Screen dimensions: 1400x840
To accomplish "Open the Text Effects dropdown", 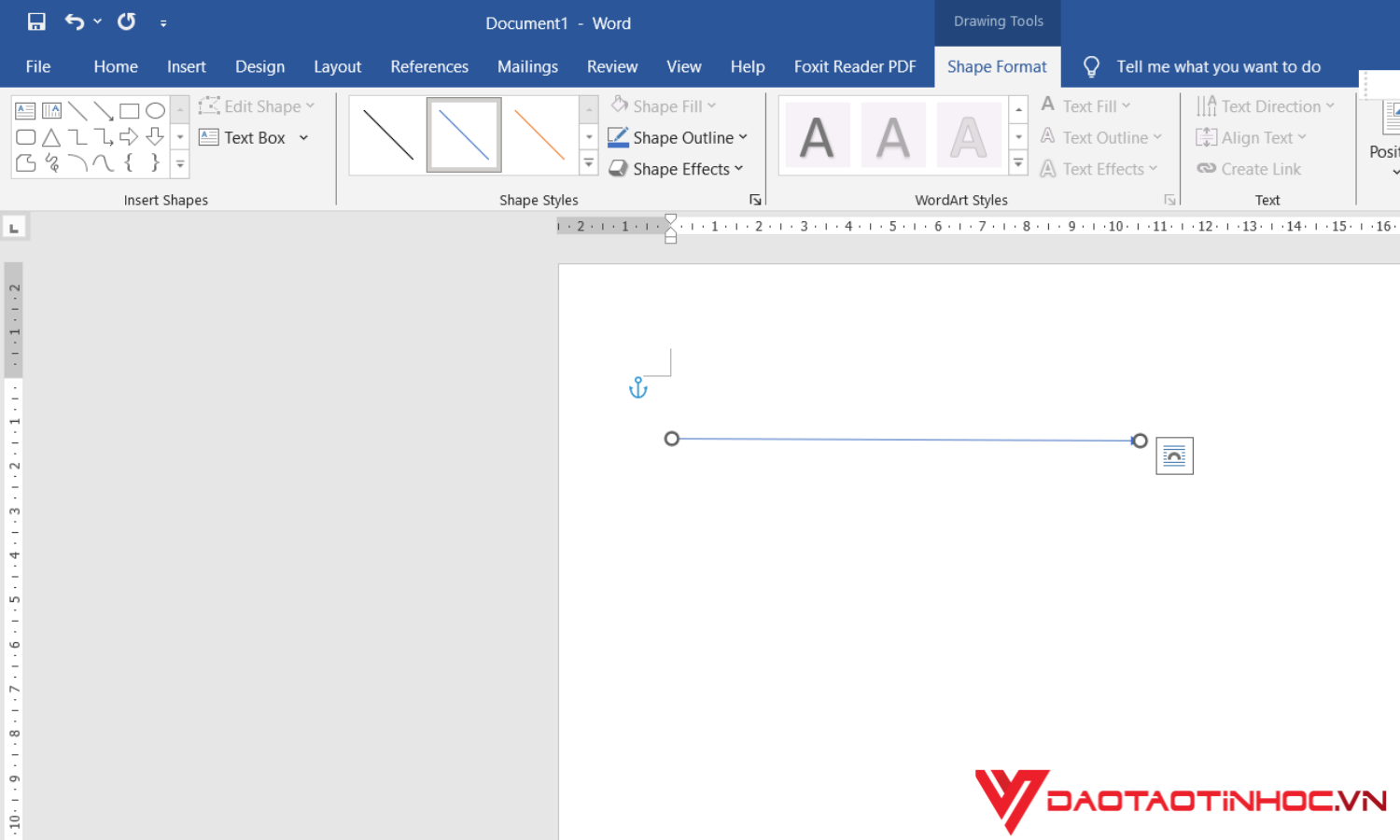I will pyautogui.click(x=1099, y=169).
